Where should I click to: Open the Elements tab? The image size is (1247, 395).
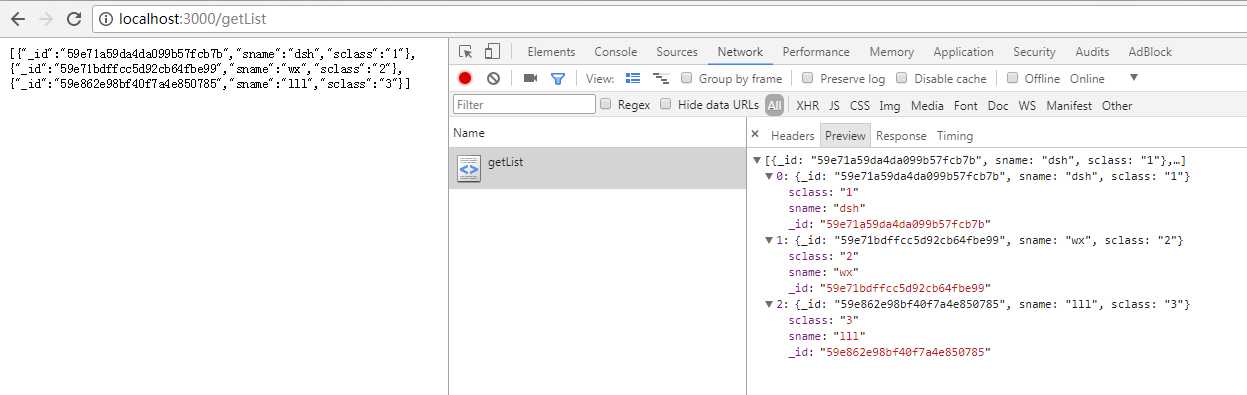click(x=551, y=52)
